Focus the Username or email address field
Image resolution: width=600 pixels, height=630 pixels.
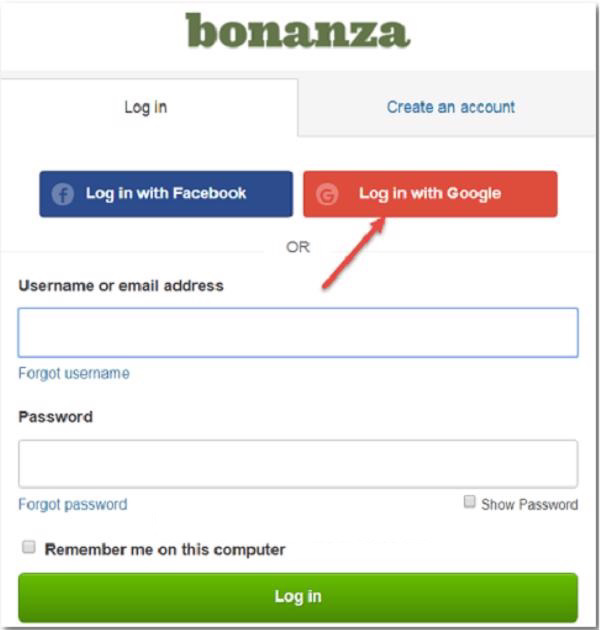click(x=298, y=333)
